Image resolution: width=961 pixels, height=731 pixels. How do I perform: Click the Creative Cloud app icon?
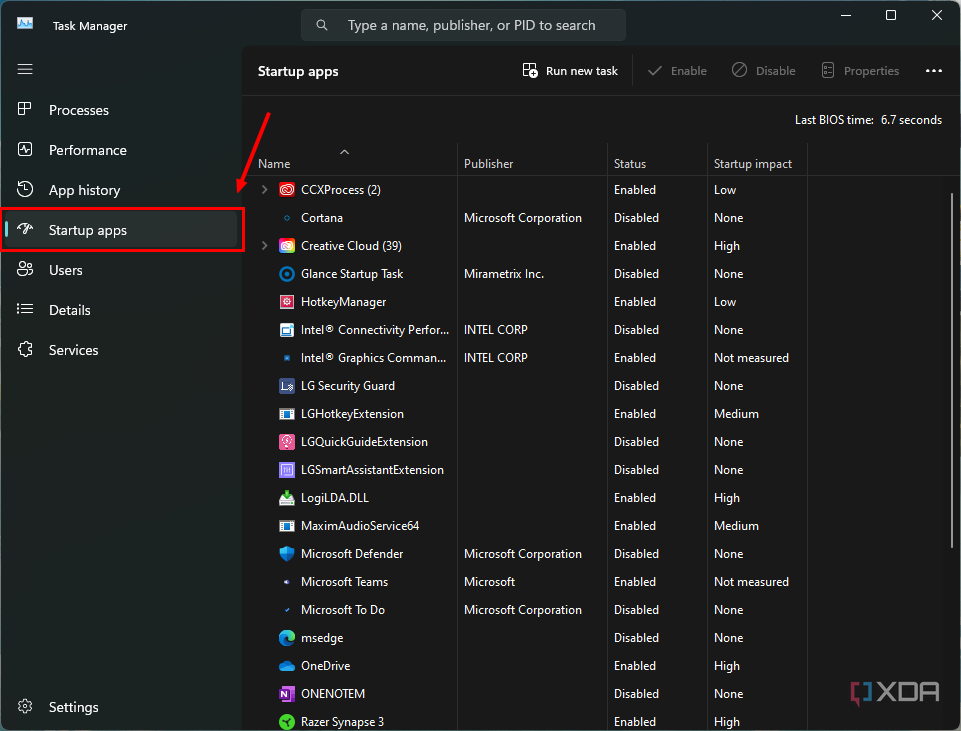tap(287, 246)
